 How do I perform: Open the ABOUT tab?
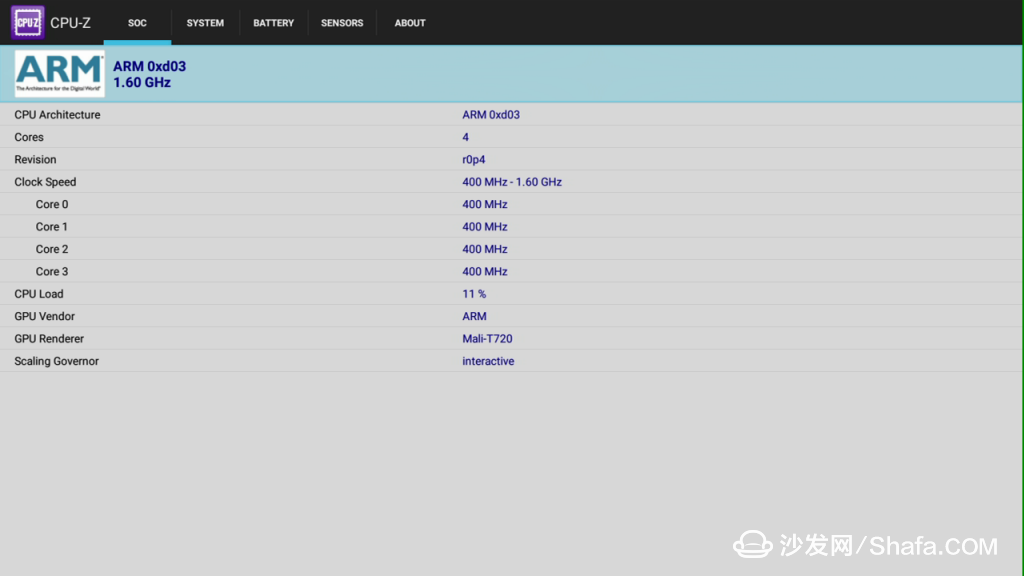coord(410,23)
